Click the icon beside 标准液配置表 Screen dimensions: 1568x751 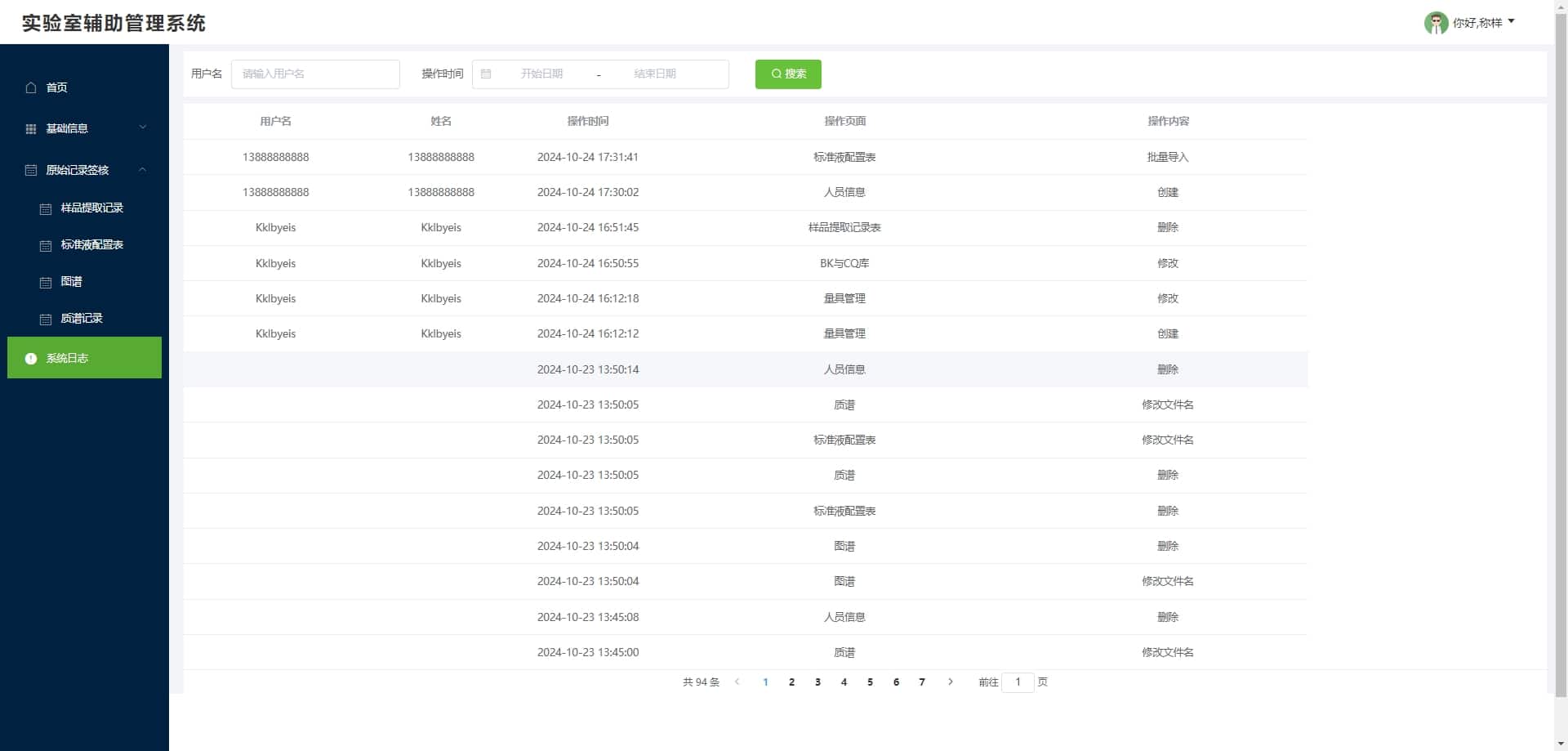pos(46,245)
